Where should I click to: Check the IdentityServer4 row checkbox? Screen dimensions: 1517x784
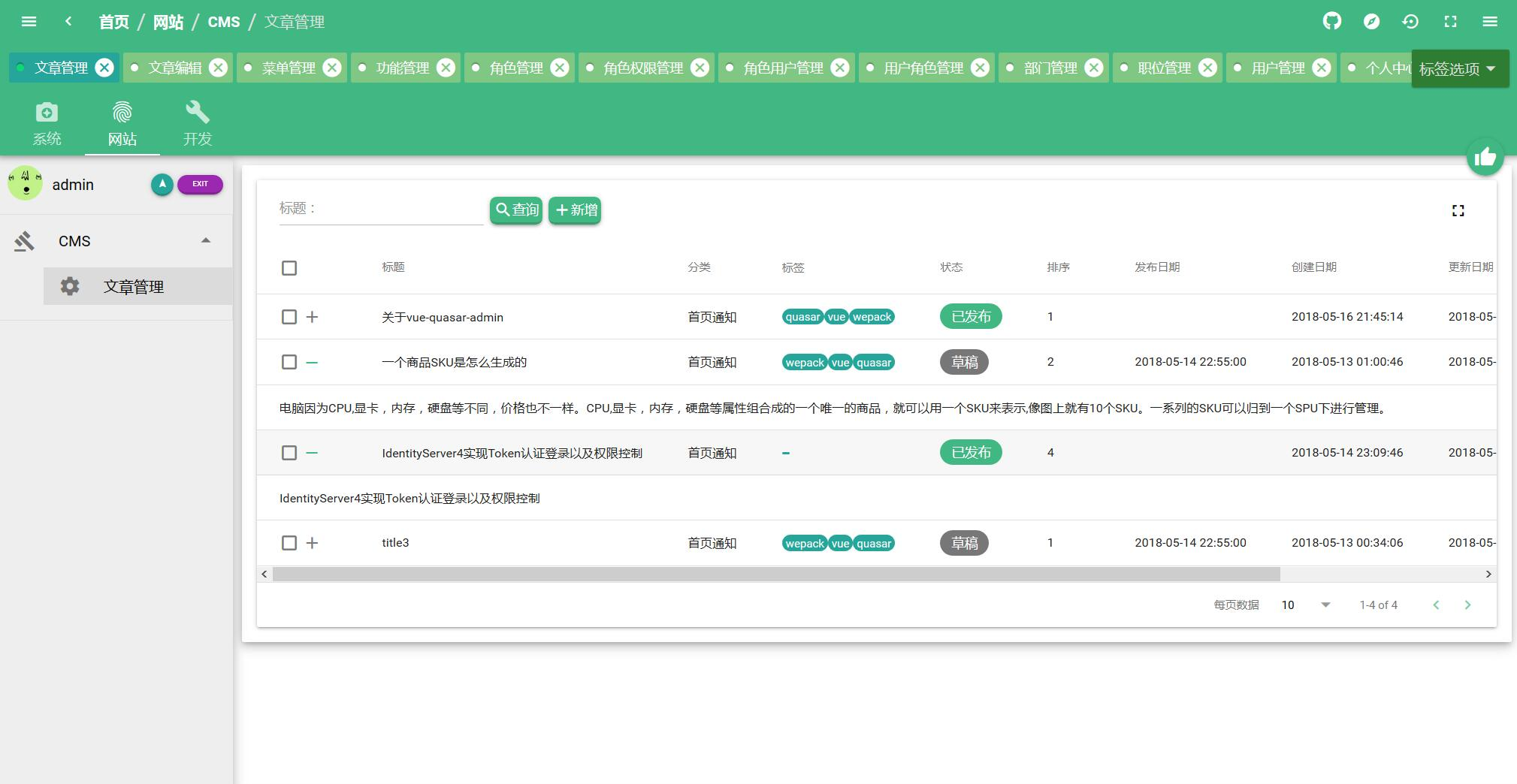(289, 453)
